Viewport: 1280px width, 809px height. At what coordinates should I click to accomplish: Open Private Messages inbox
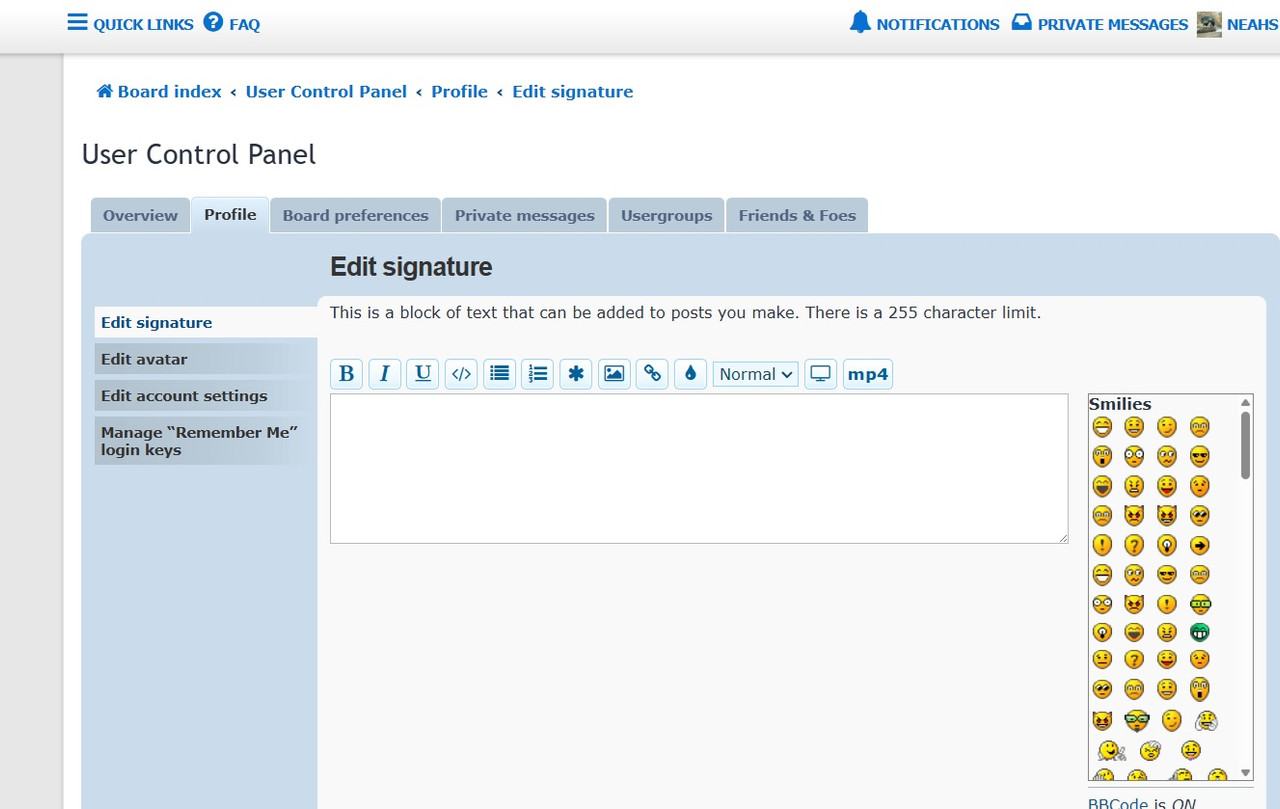tap(1100, 24)
